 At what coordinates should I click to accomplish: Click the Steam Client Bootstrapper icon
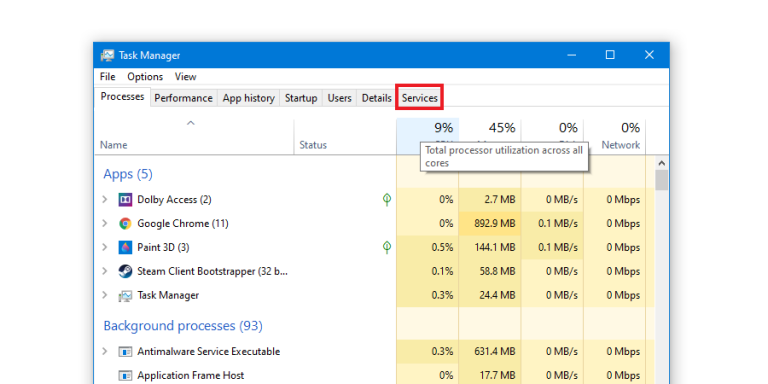click(x=125, y=271)
